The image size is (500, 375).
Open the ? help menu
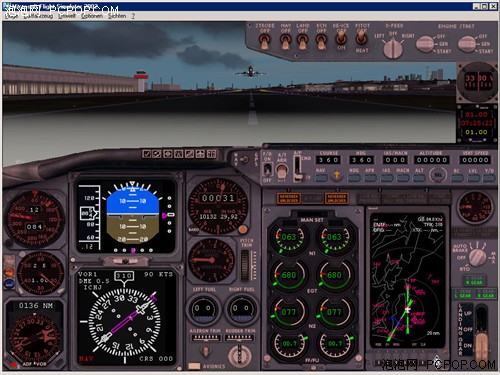click(x=133, y=16)
